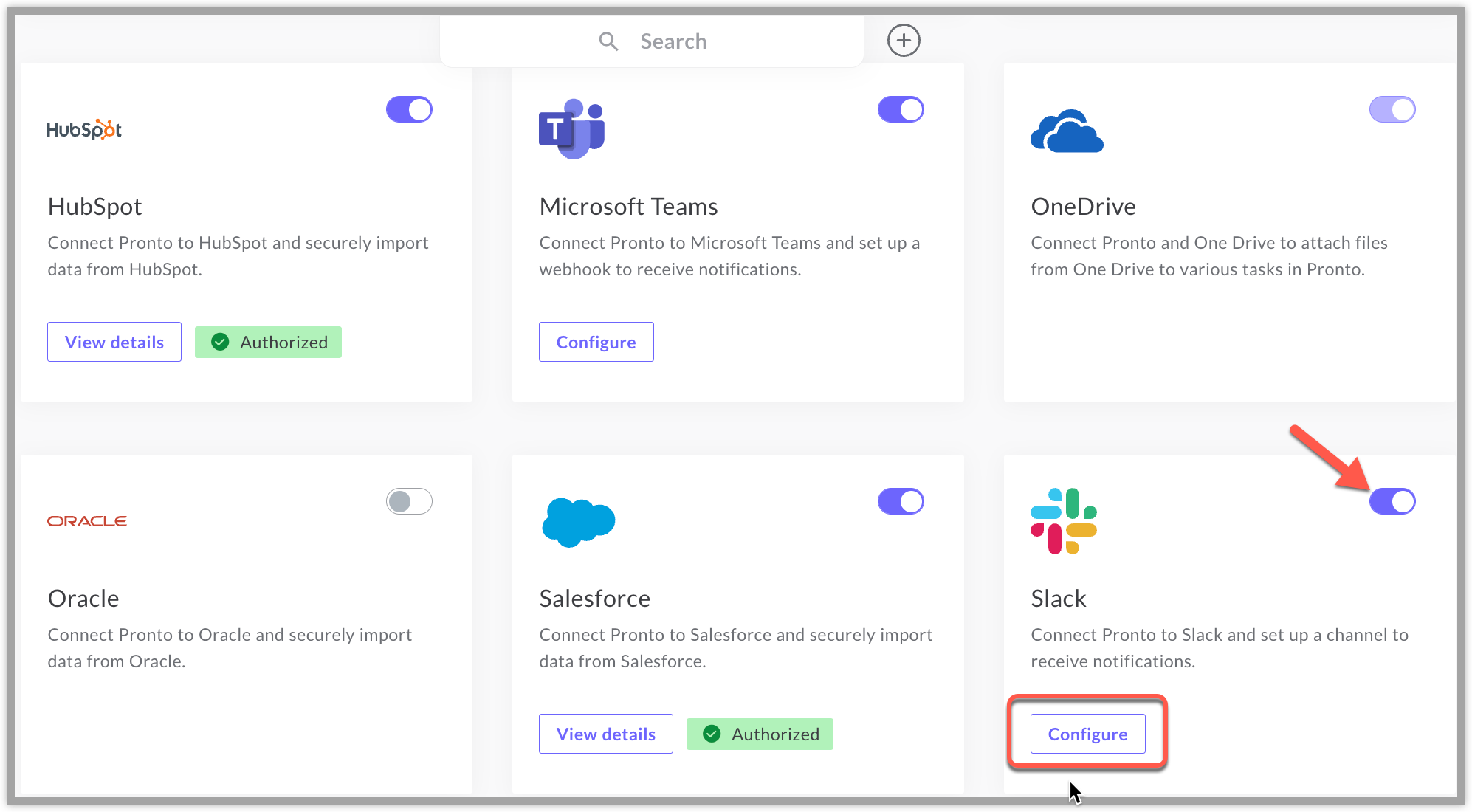Click the OneDrive cloud logo
This screenshot has width=1472, height=812.
(1067, 131)
